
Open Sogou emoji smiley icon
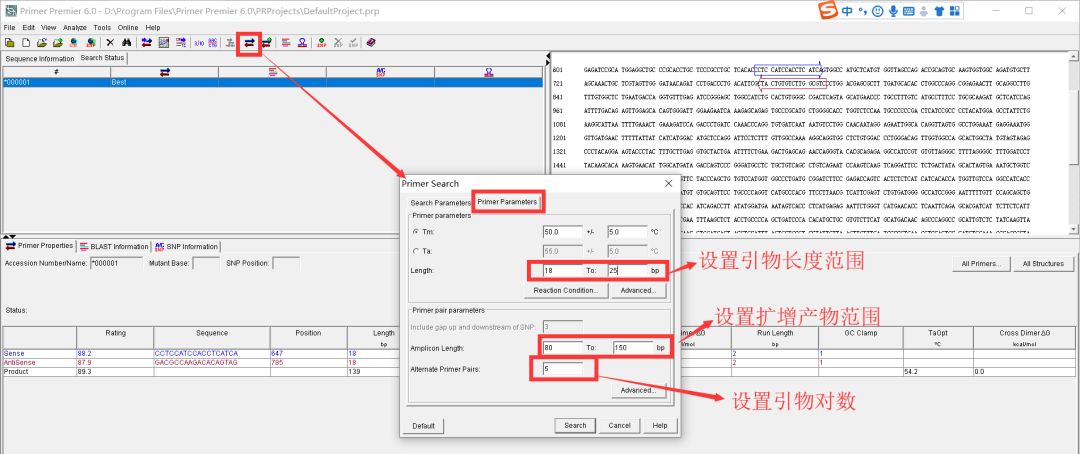pyautogui.click(x=878, y=11)
